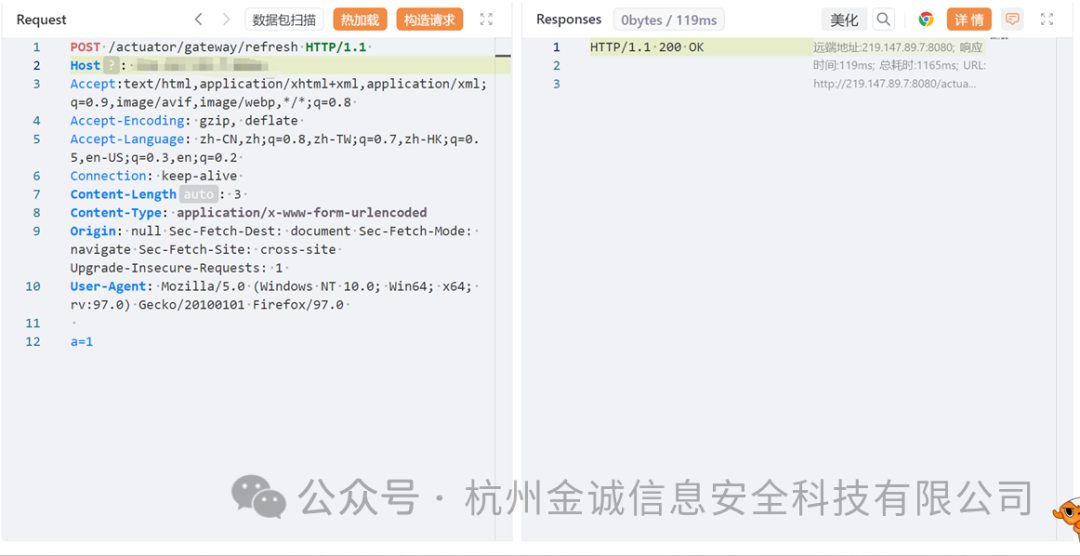Click the Request panel title
Screen dimensions: 1080x556
click(x=40, y=20)
